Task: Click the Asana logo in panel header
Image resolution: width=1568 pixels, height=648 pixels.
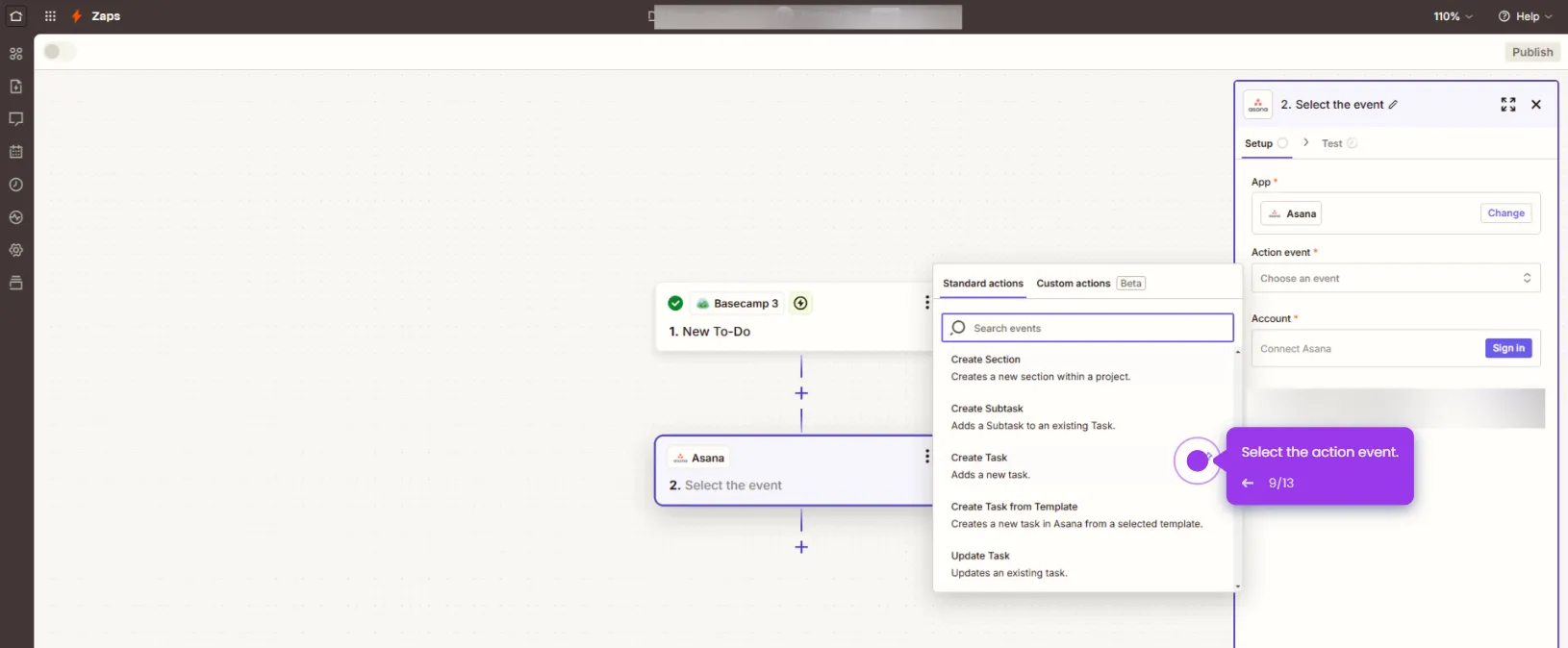Action: pyautogui.click(x=1258, y=105)
